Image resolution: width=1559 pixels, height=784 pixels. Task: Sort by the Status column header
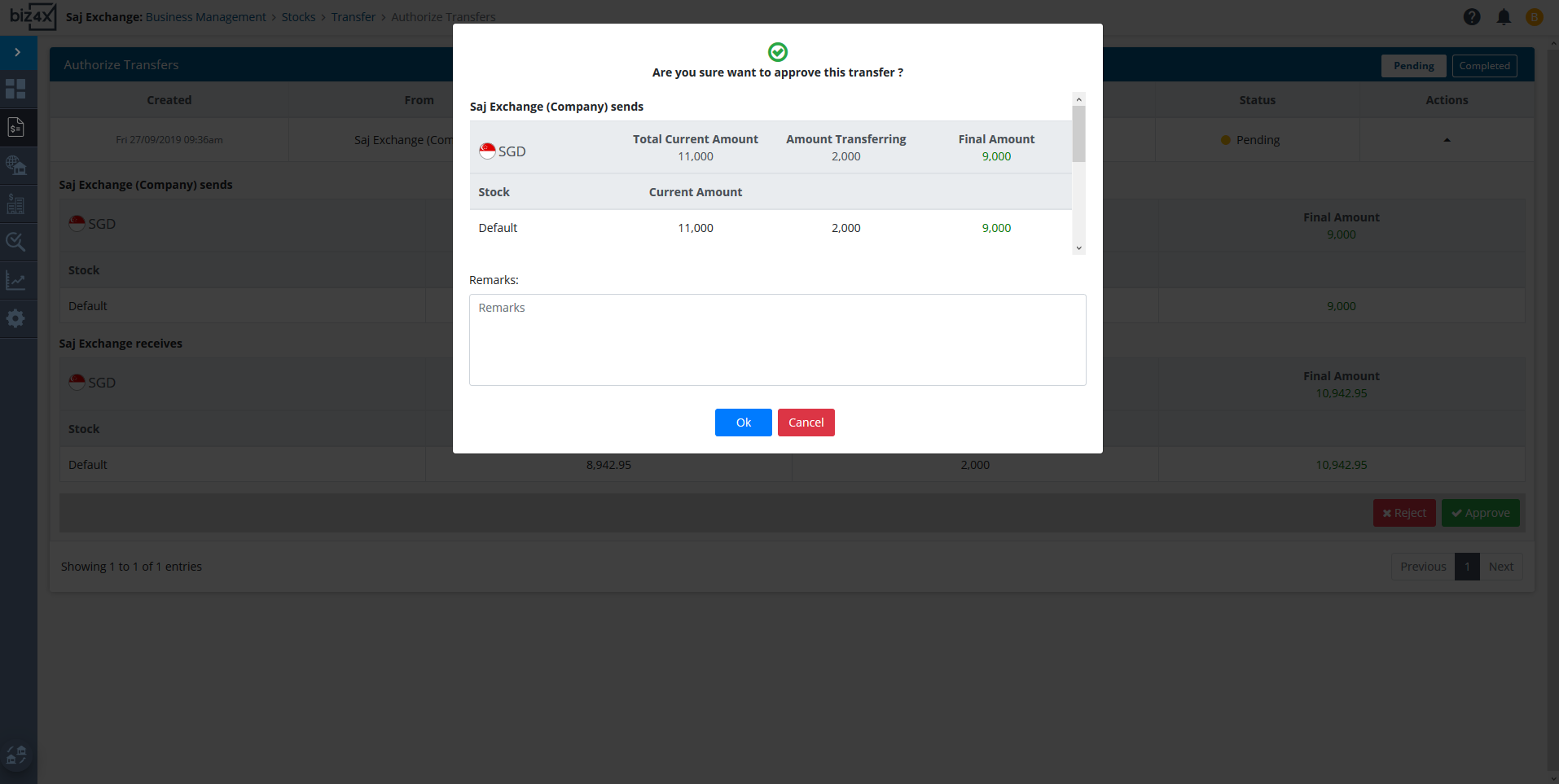tap(1257, 100)
